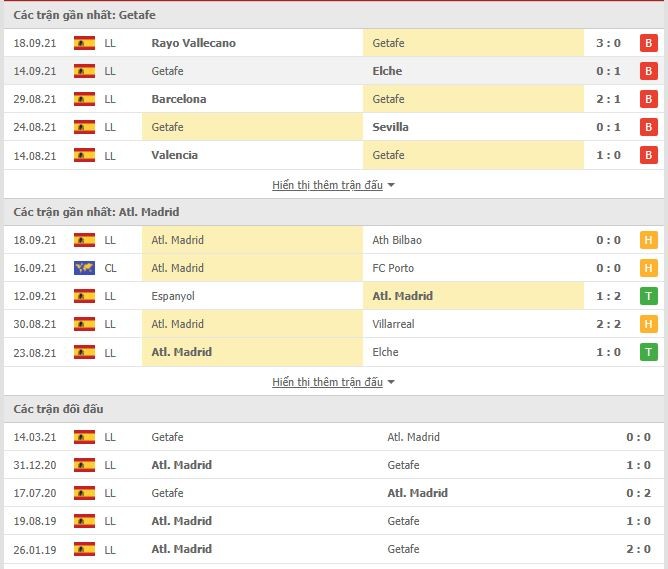668x569 pixels.
Task: Click the Champions League world flag icon
Action: [x=84, y=268]
